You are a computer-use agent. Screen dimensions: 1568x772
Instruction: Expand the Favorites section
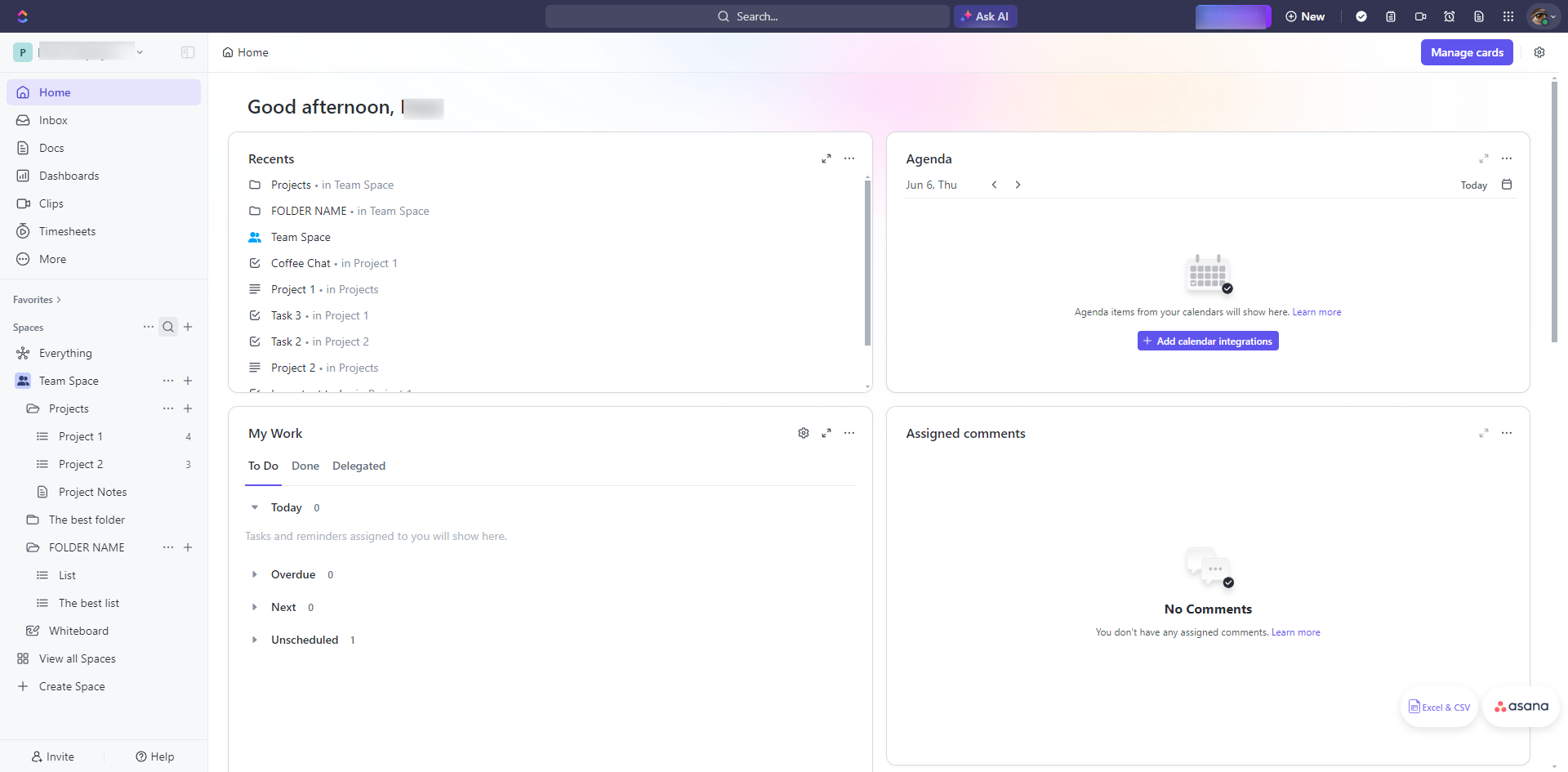click(x=37, y=300)
